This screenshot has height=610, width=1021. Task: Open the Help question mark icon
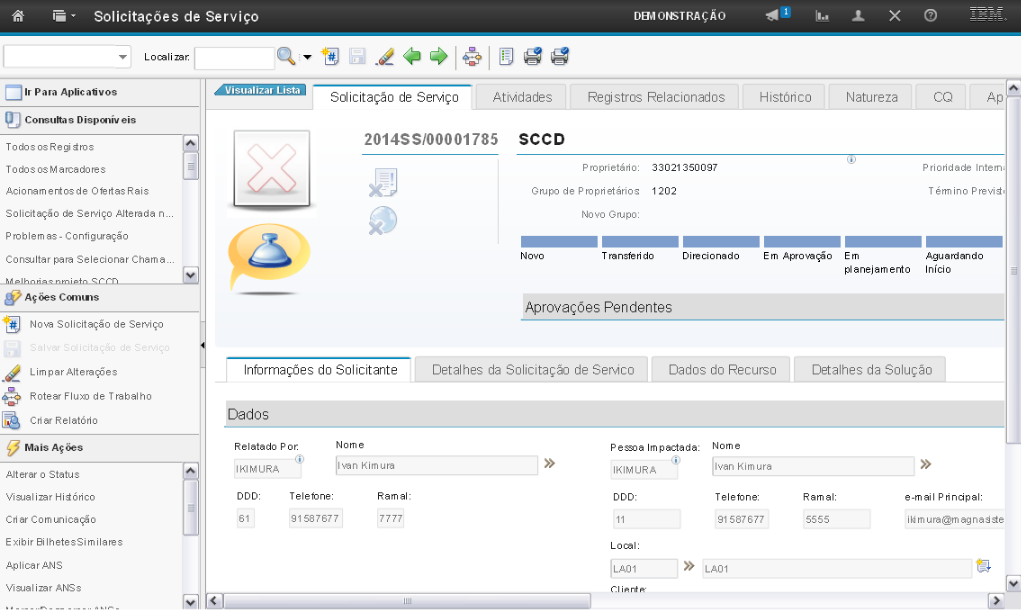[x=931, y=16]
